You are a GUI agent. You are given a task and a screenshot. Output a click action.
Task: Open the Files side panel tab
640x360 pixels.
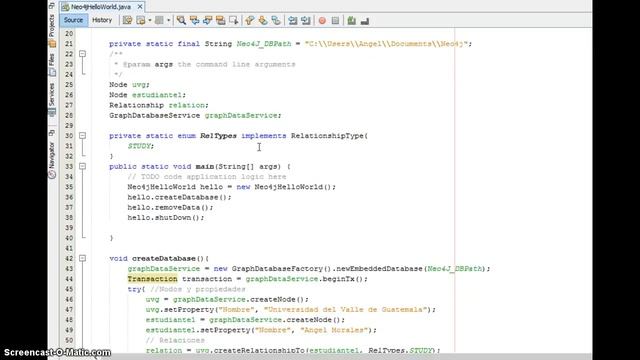click(x=52, y=65)
